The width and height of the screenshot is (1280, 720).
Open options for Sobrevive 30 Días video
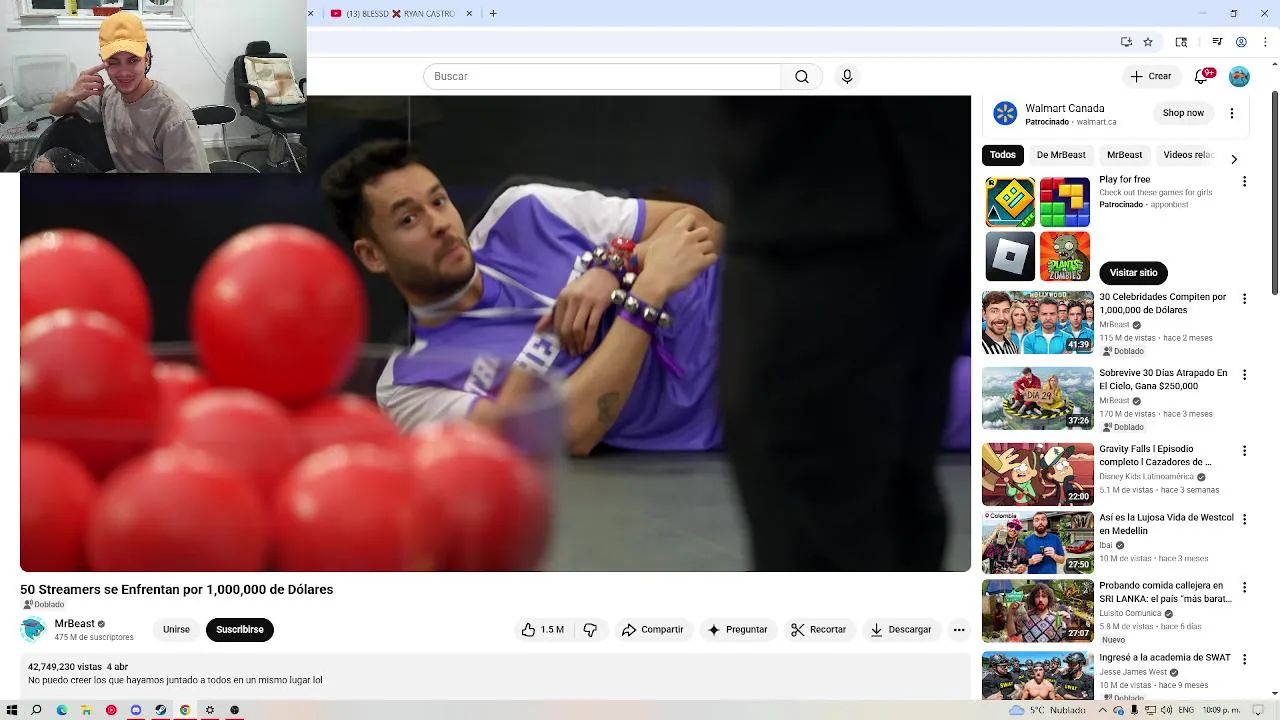coord(1244,375)
